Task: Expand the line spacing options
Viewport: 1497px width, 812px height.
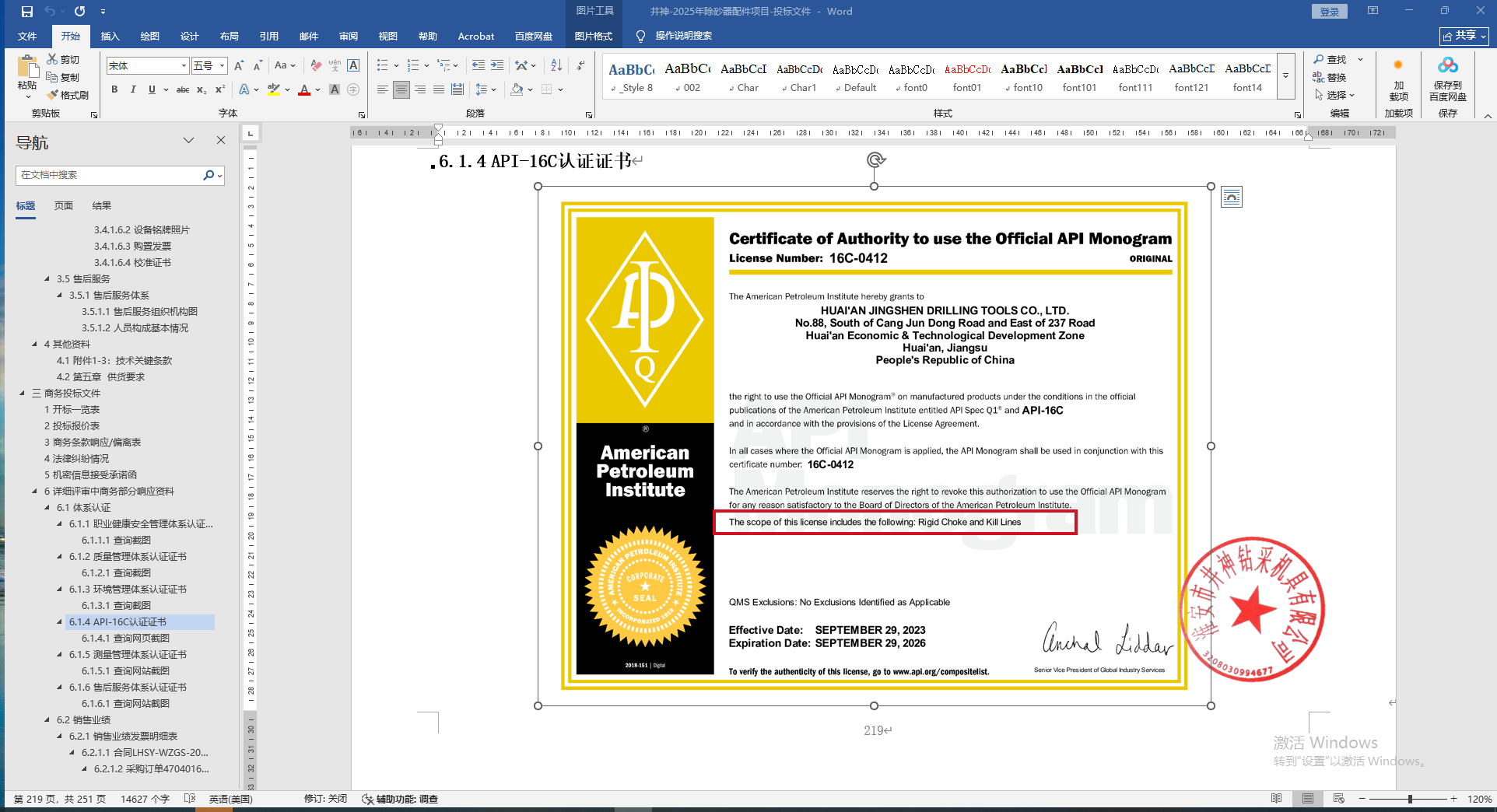Action: click(493, 89)
